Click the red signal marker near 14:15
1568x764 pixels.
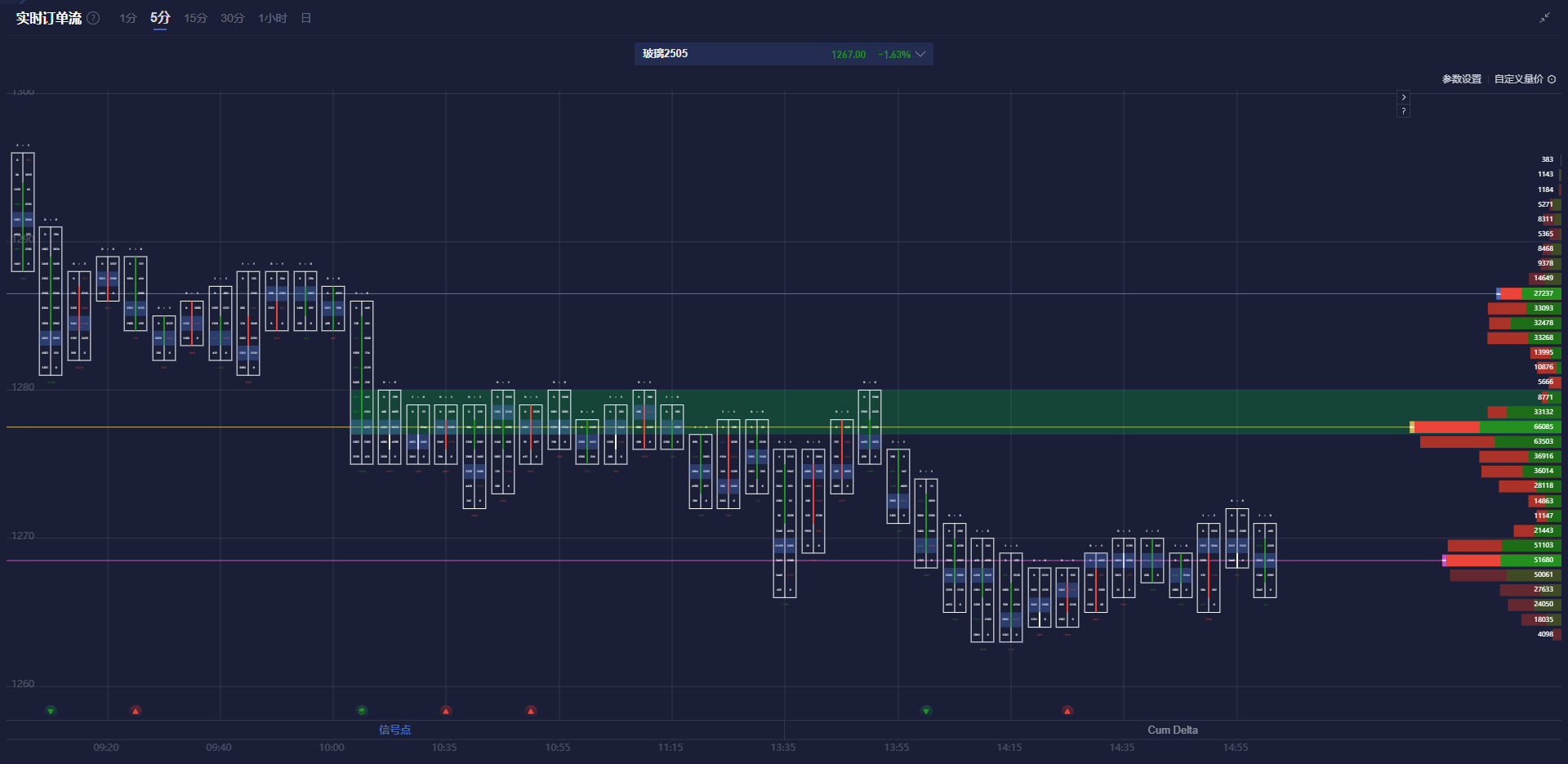(x=1067, y=711)
